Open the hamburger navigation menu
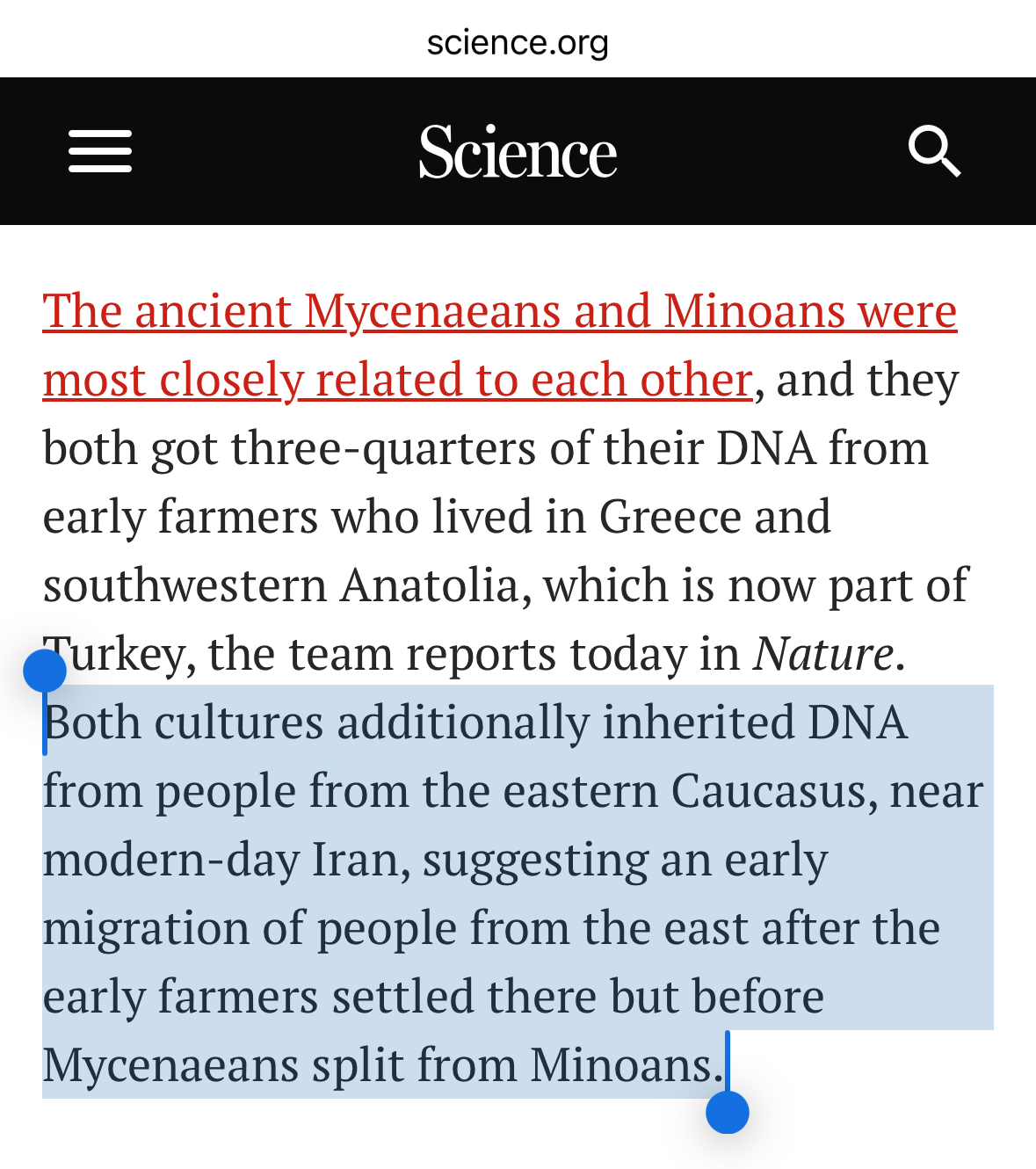 pos(100,151)
